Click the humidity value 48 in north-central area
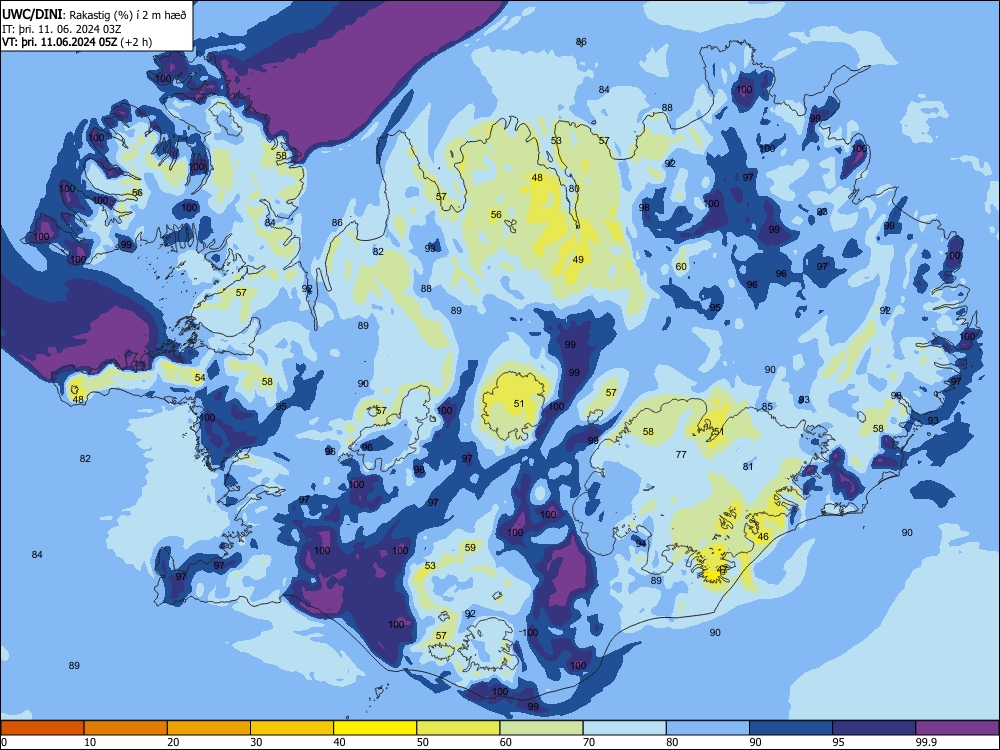The width and height of the screenshot is (1000, 750). point(537,178)
